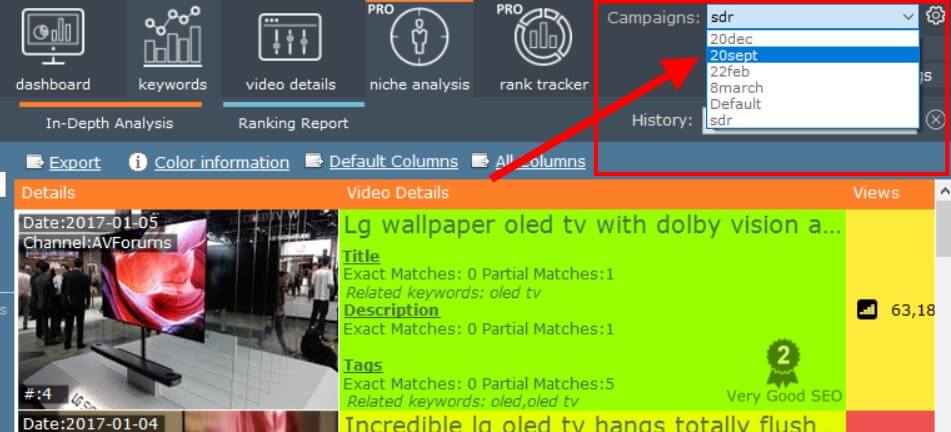Click the All Columns link
951x432 pixels.
coord(540,161)
